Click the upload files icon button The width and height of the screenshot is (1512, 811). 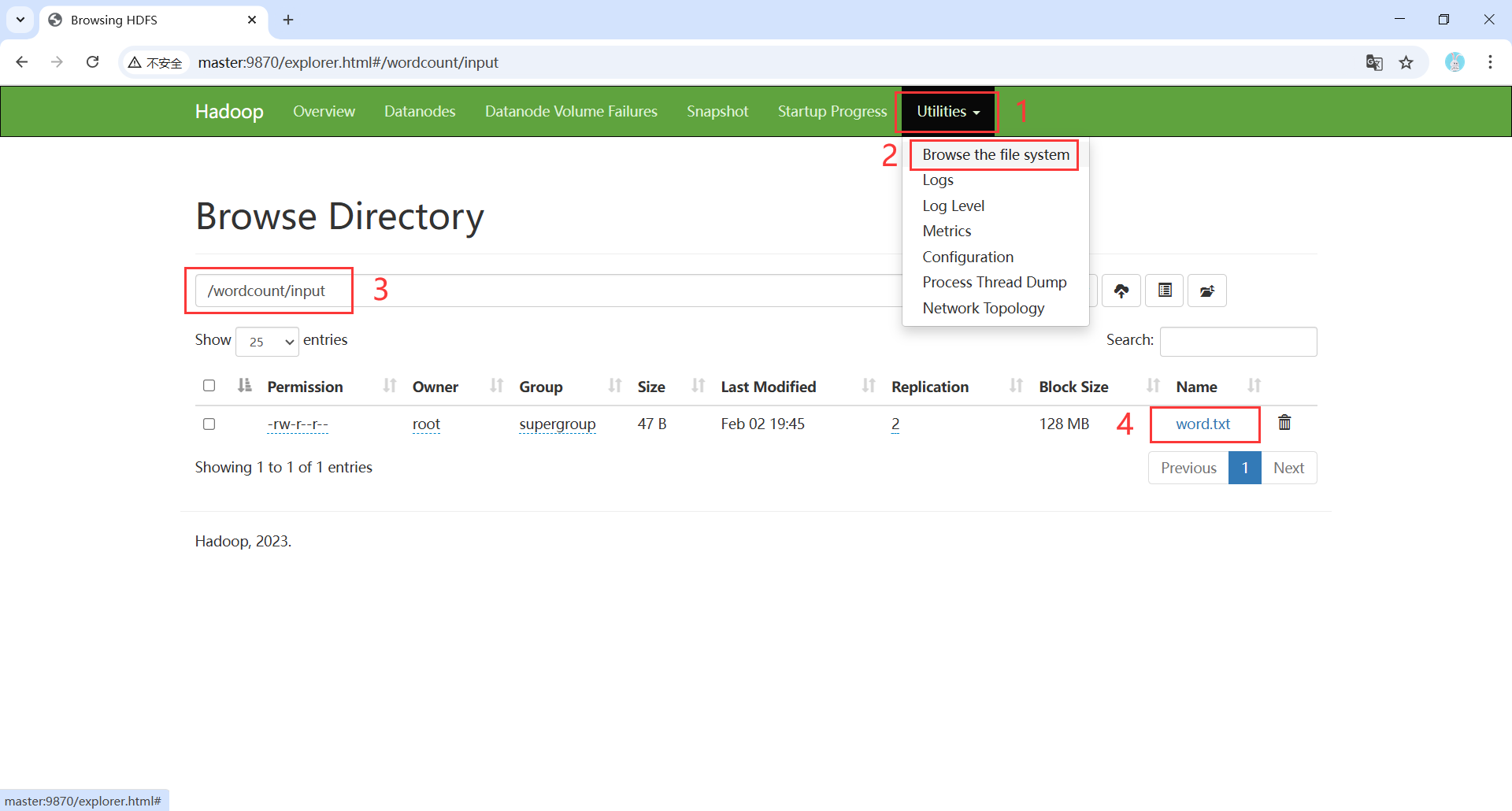[x=1121, y=291]
